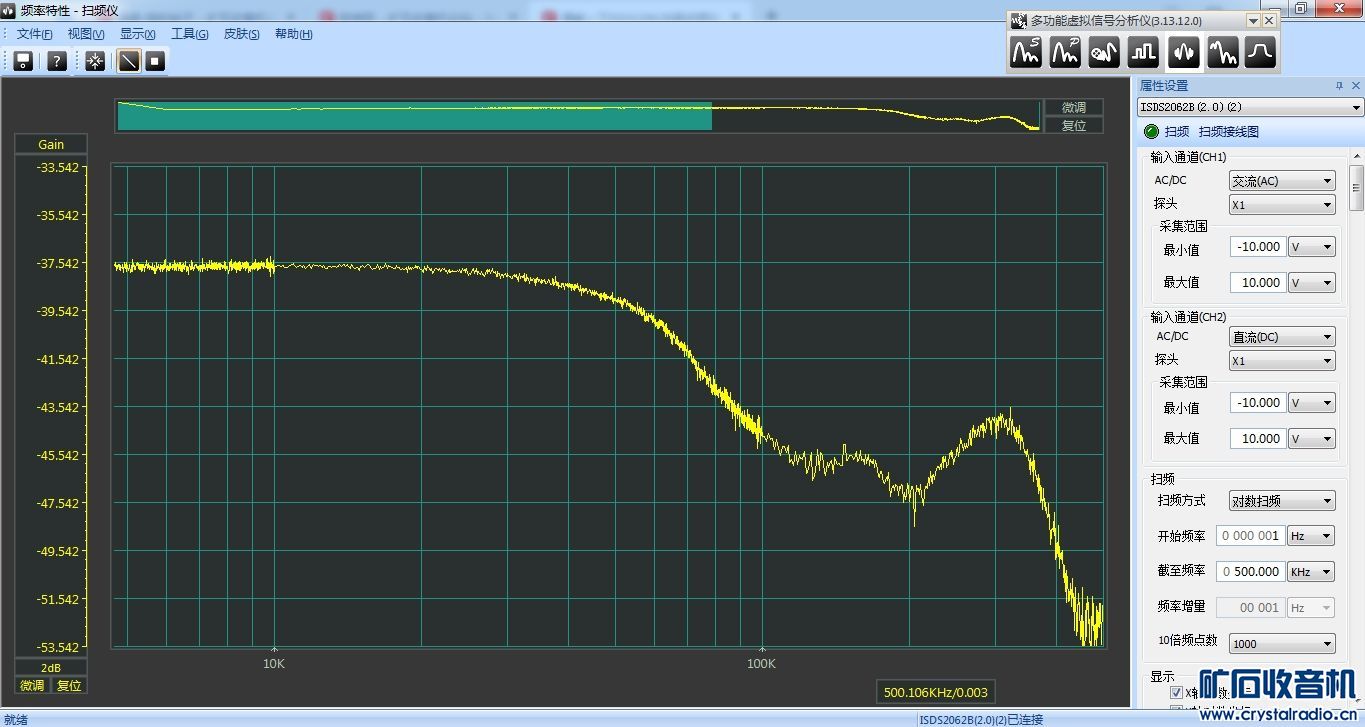The image size is (1365, 727).
Task: Pin the 属性设置 panel
Action: click(x=1340, y=86)
